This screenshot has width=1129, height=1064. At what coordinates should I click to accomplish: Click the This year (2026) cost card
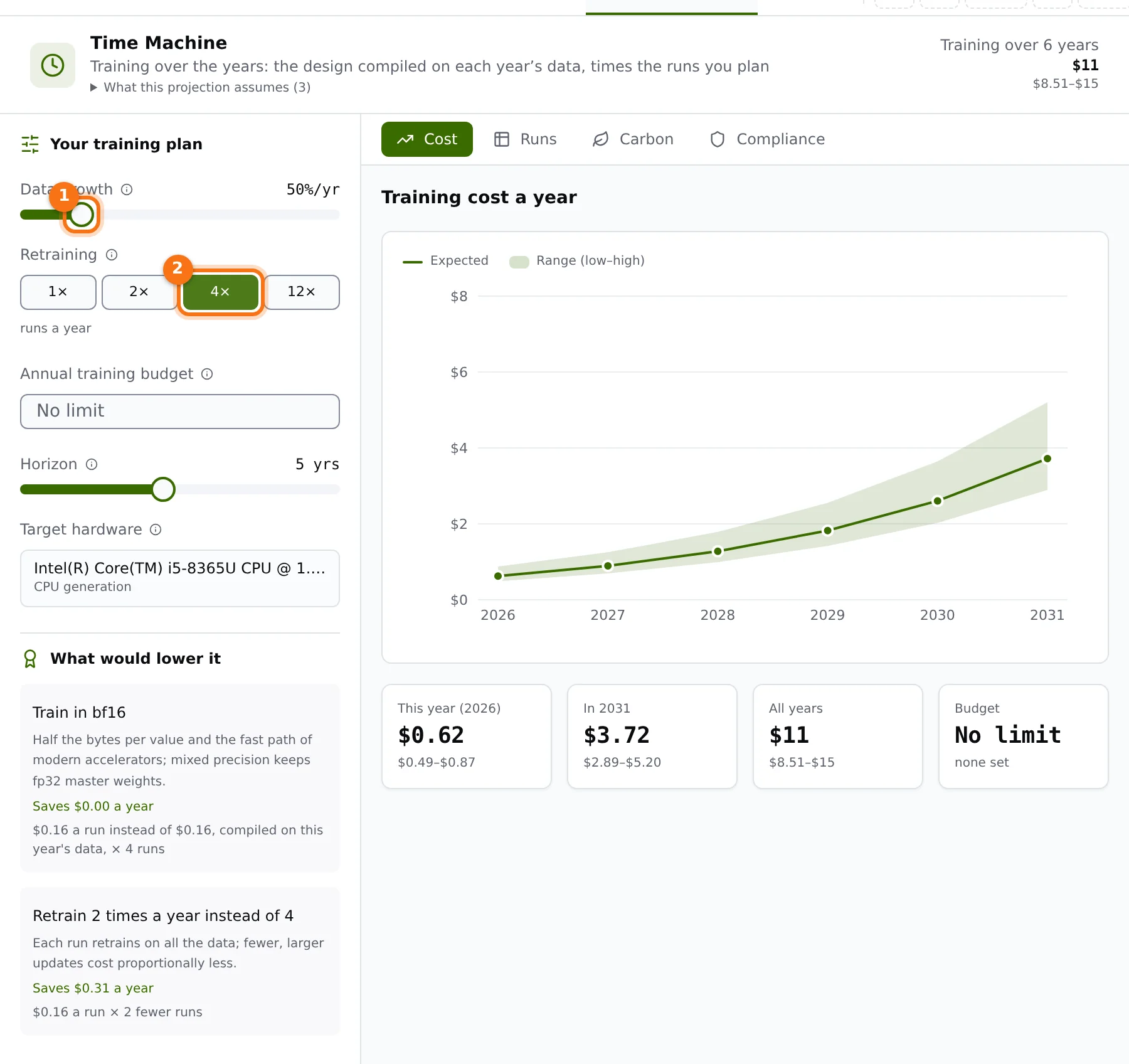pos(467,737)
